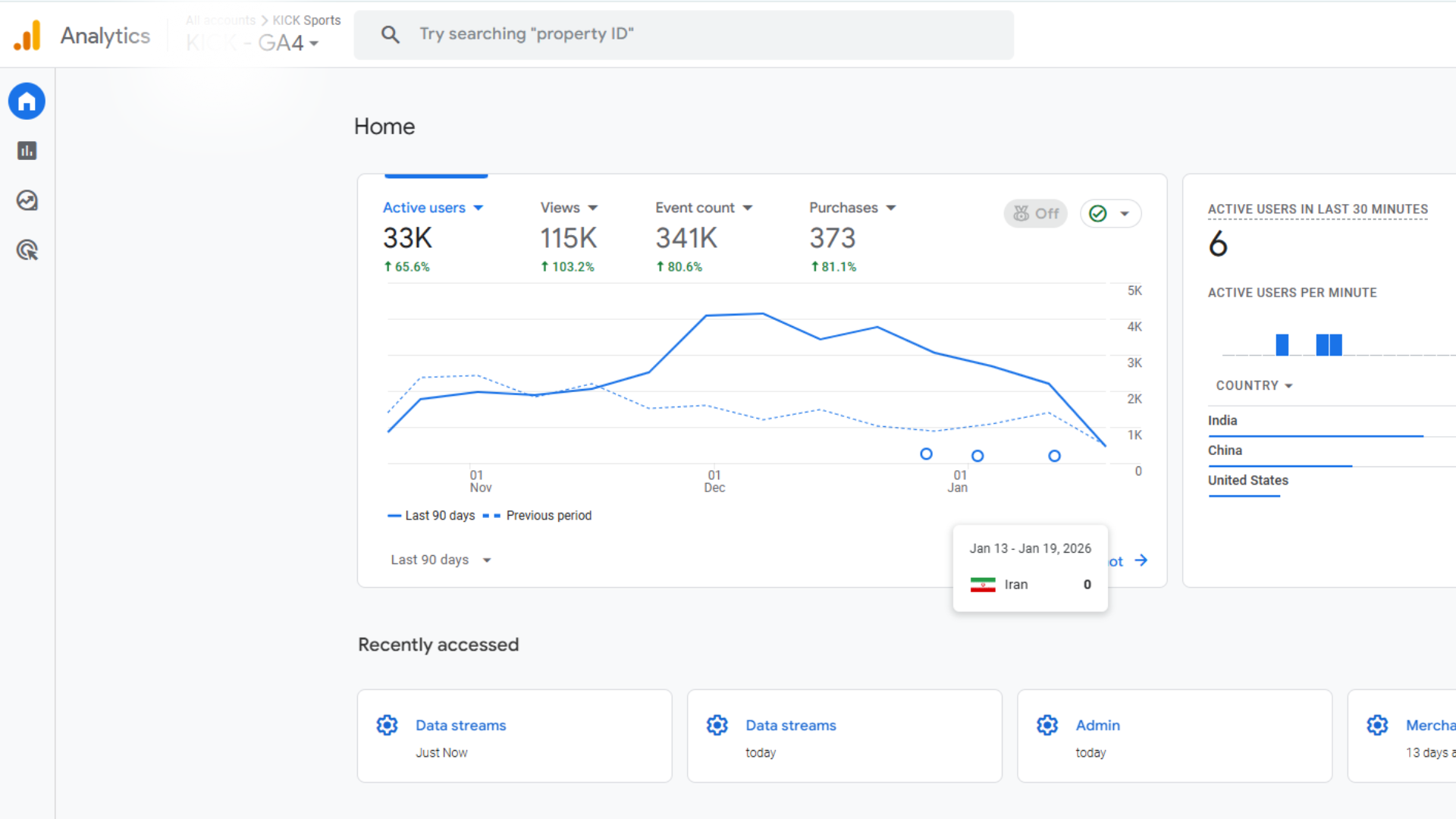Click the Google Analytics logo
The width and height of the screenshot is (1456, 819).
(x=27, y=36)
